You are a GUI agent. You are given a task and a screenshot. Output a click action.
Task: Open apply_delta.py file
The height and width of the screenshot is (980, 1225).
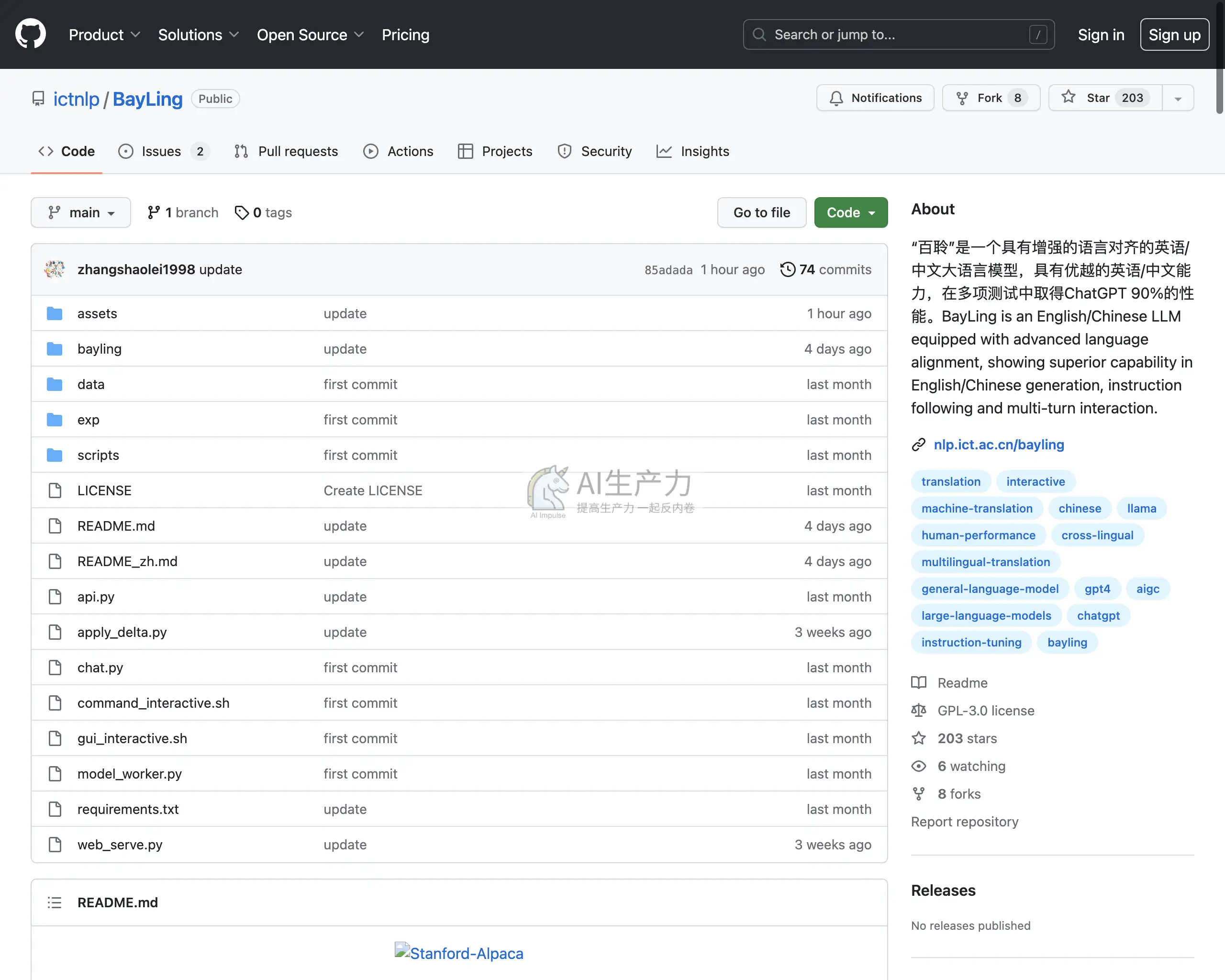click(122, 632)
